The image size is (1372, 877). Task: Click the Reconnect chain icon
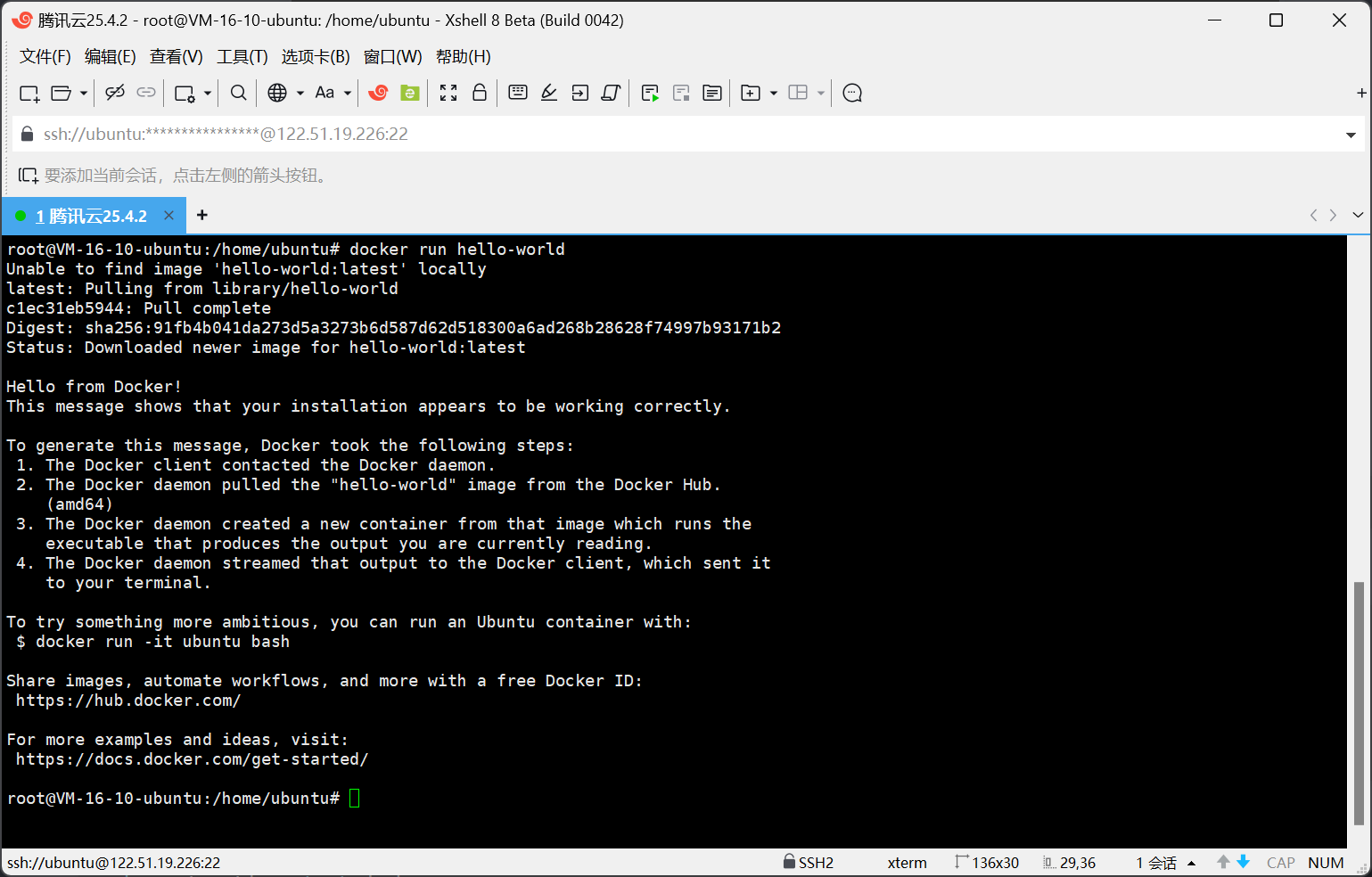pos(146,93)
